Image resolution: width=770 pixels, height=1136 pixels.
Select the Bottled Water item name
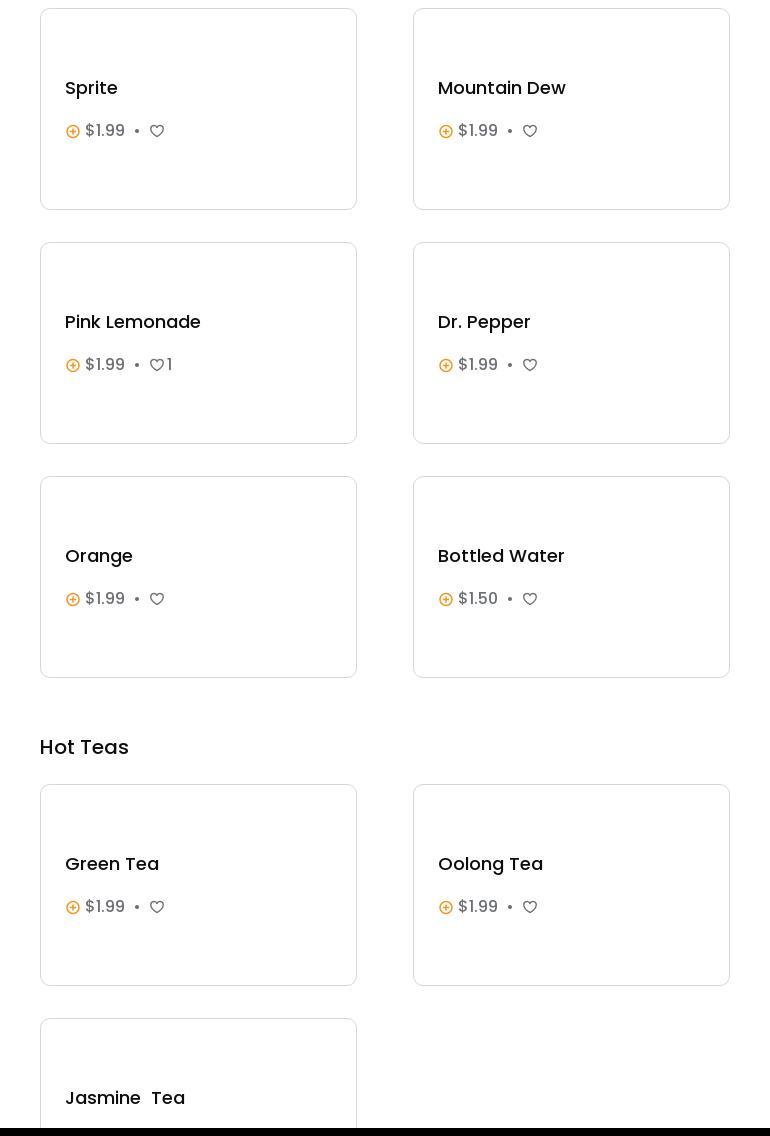point(501,556)
